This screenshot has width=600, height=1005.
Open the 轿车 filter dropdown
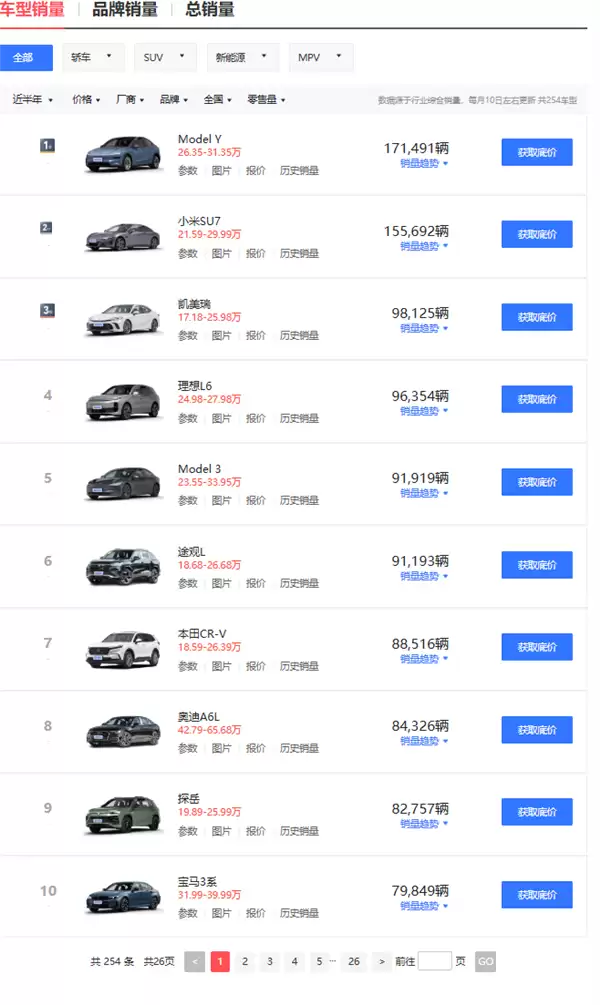pyautogui.click(x=94, y=57)
